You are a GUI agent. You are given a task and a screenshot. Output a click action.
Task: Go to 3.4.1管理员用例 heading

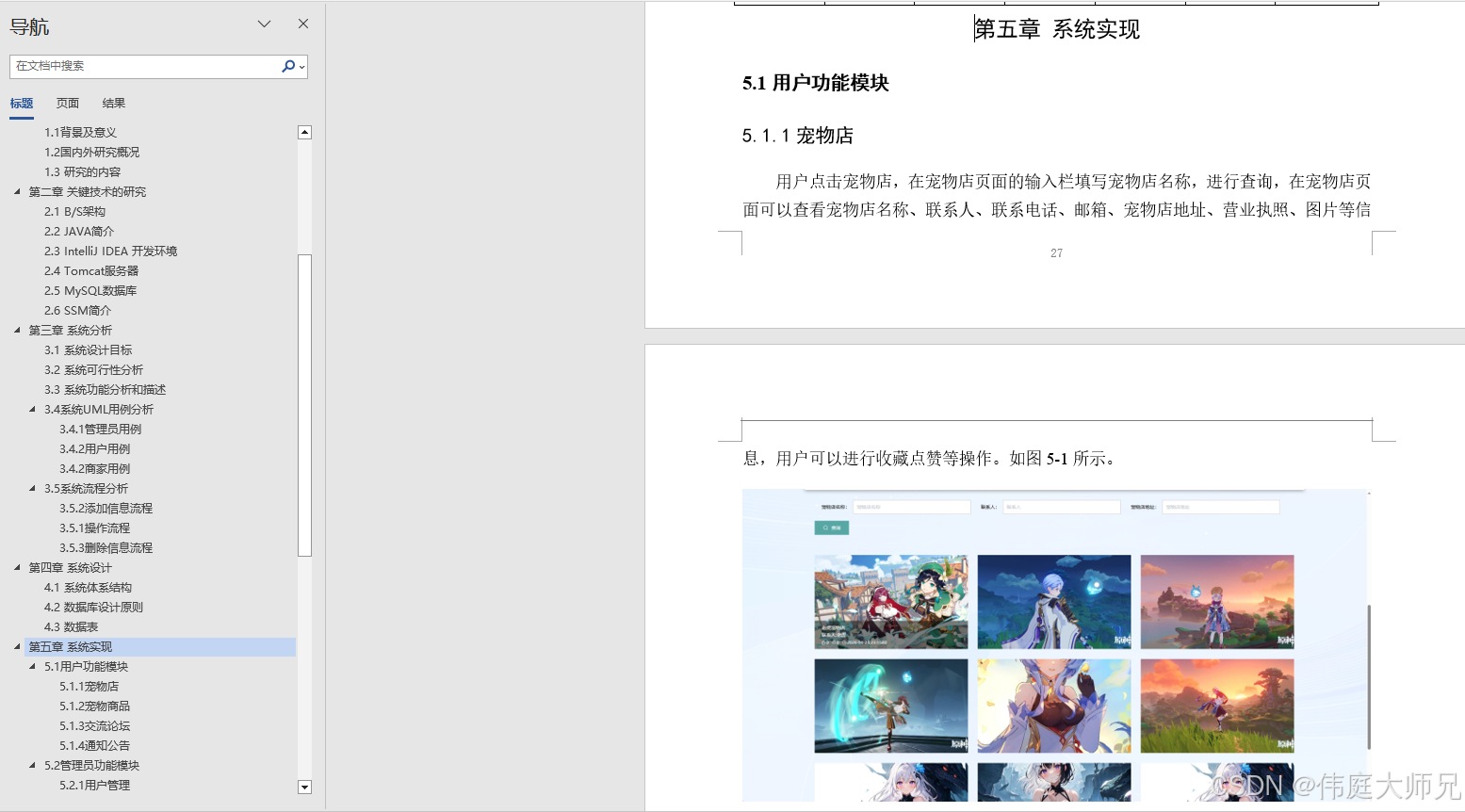(101, 430)
